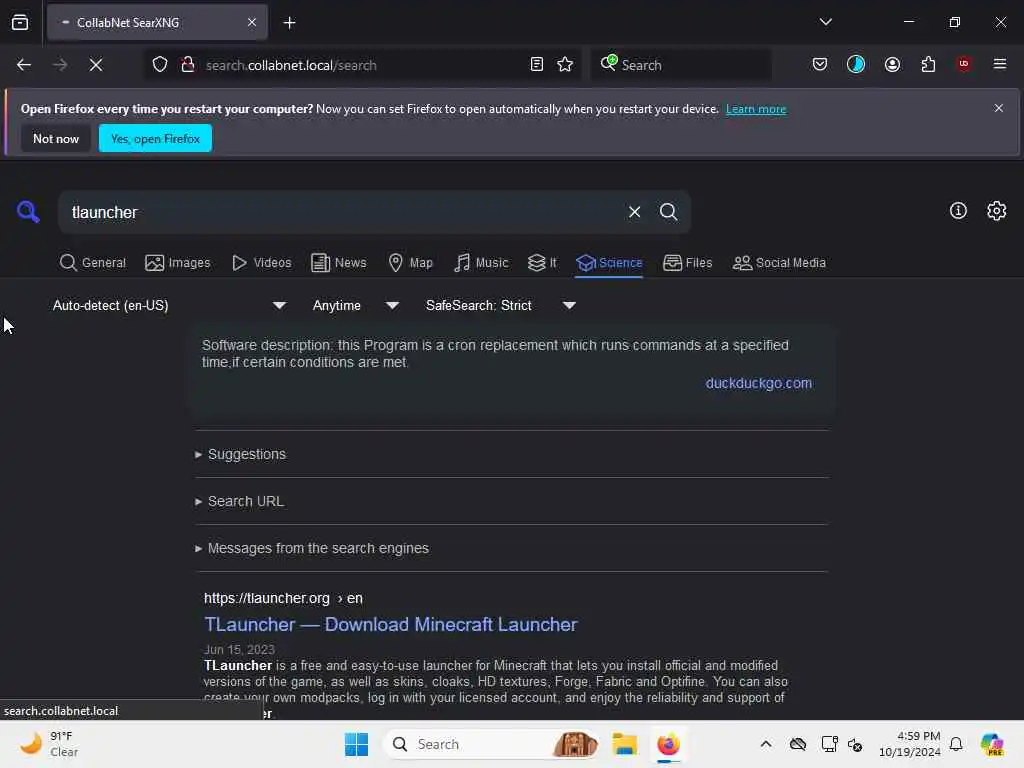
Task: Open Firefox application menu
Action: 999,64
